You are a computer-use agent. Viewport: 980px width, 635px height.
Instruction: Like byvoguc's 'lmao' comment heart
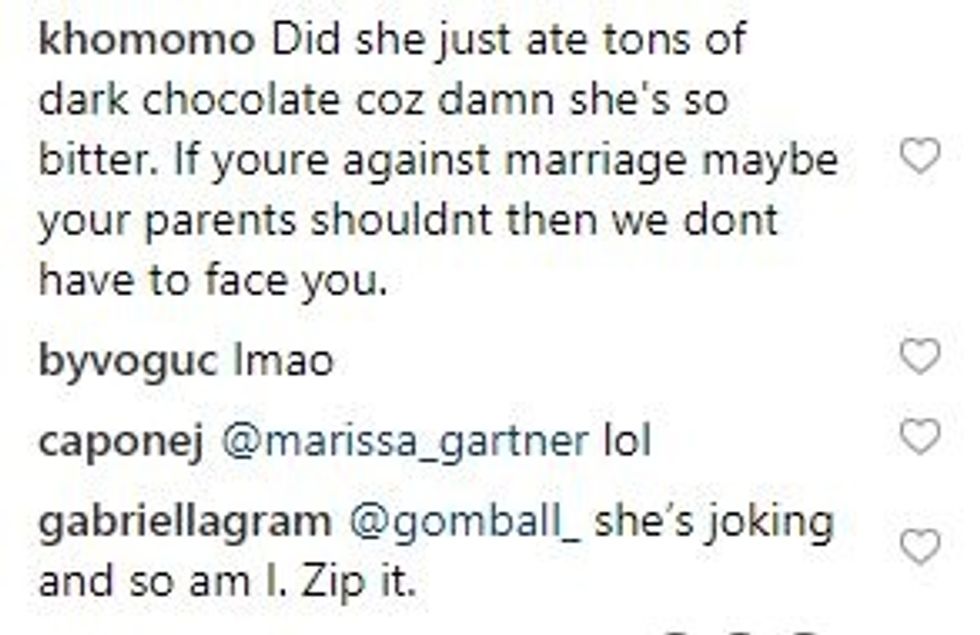pos(919,356)
